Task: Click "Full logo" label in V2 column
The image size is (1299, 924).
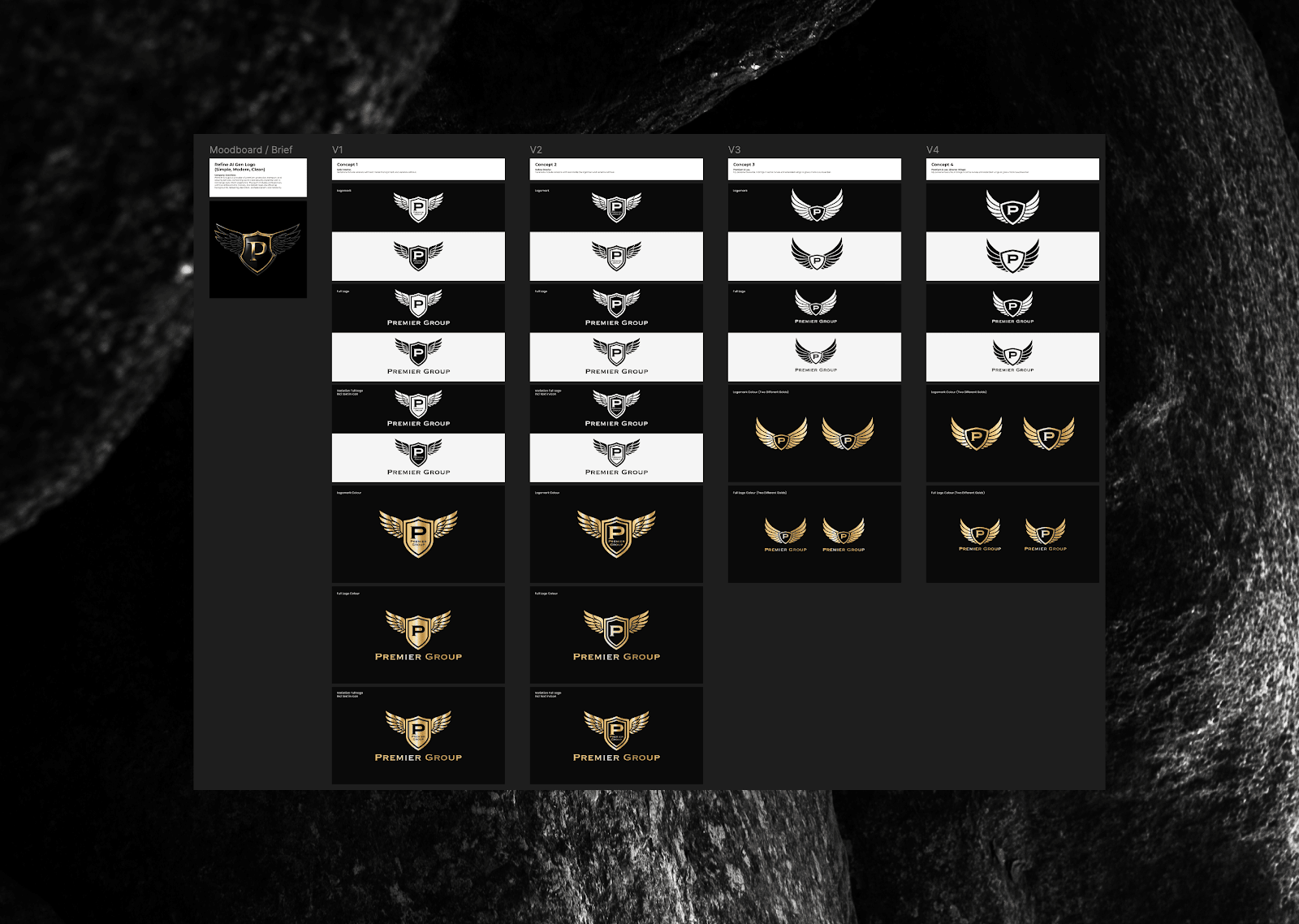Action: (542, 291)
